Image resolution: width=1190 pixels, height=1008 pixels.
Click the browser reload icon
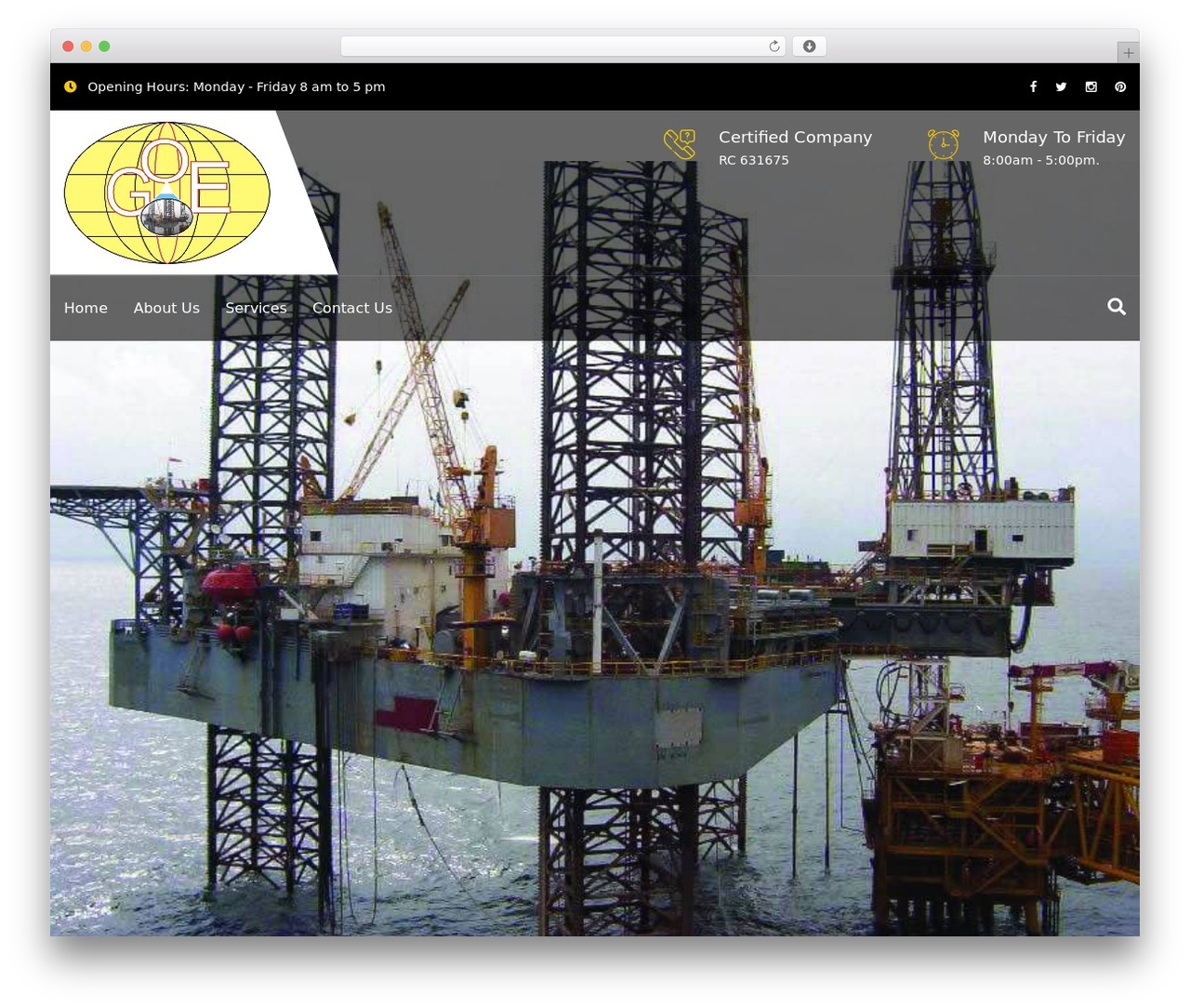click(774, 46)
